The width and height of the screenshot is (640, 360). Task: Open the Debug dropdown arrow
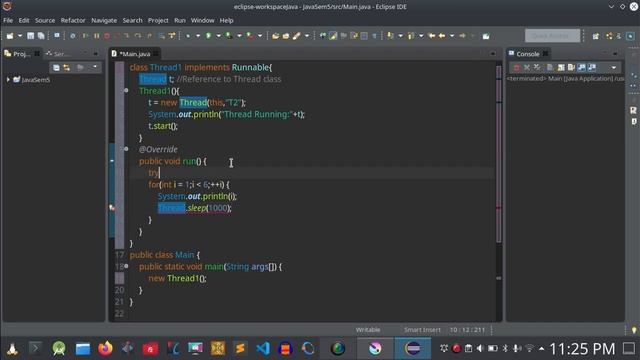point(198,36)
